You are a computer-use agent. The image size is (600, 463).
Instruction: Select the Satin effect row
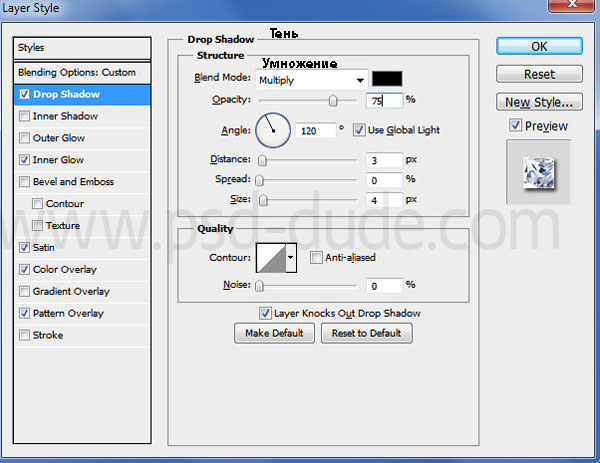82,248
